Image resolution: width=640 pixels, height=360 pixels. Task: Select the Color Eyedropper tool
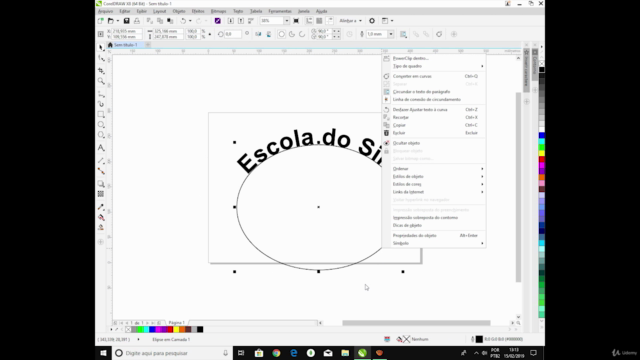coord(101,207)
